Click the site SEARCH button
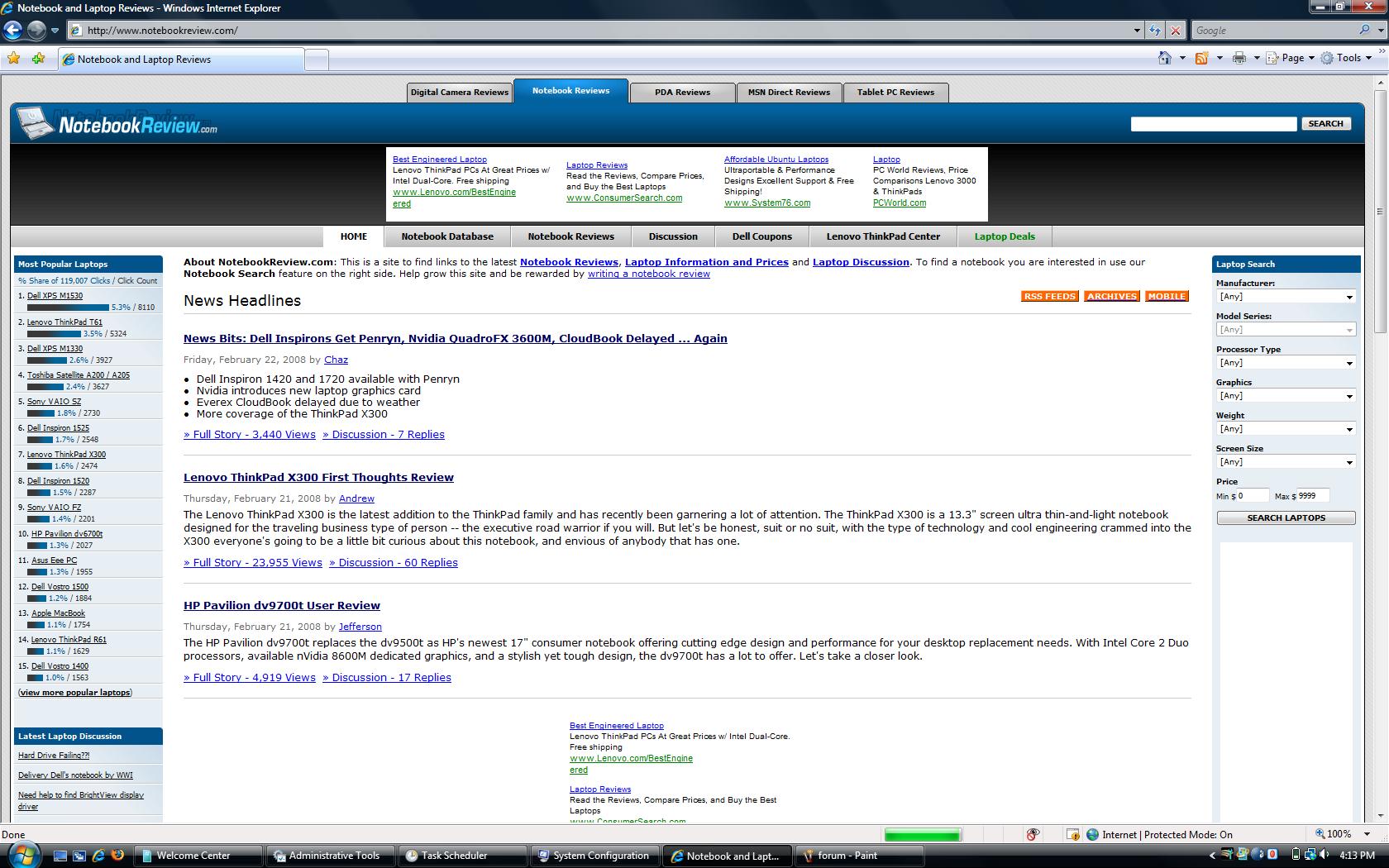Viewport: 1389px width, 868px height. click(1326, 124)
